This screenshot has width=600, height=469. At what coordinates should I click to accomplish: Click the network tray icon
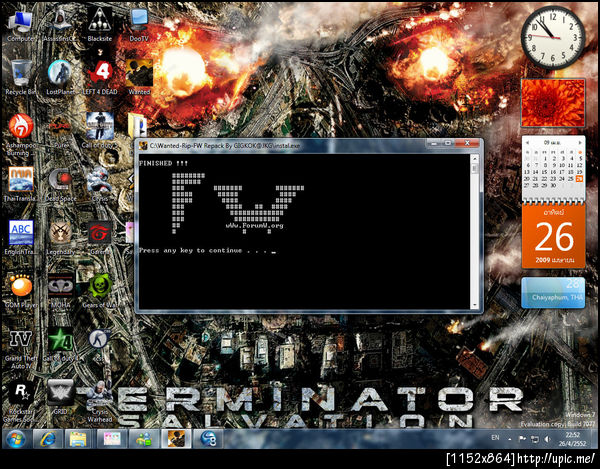coord(535,439)
